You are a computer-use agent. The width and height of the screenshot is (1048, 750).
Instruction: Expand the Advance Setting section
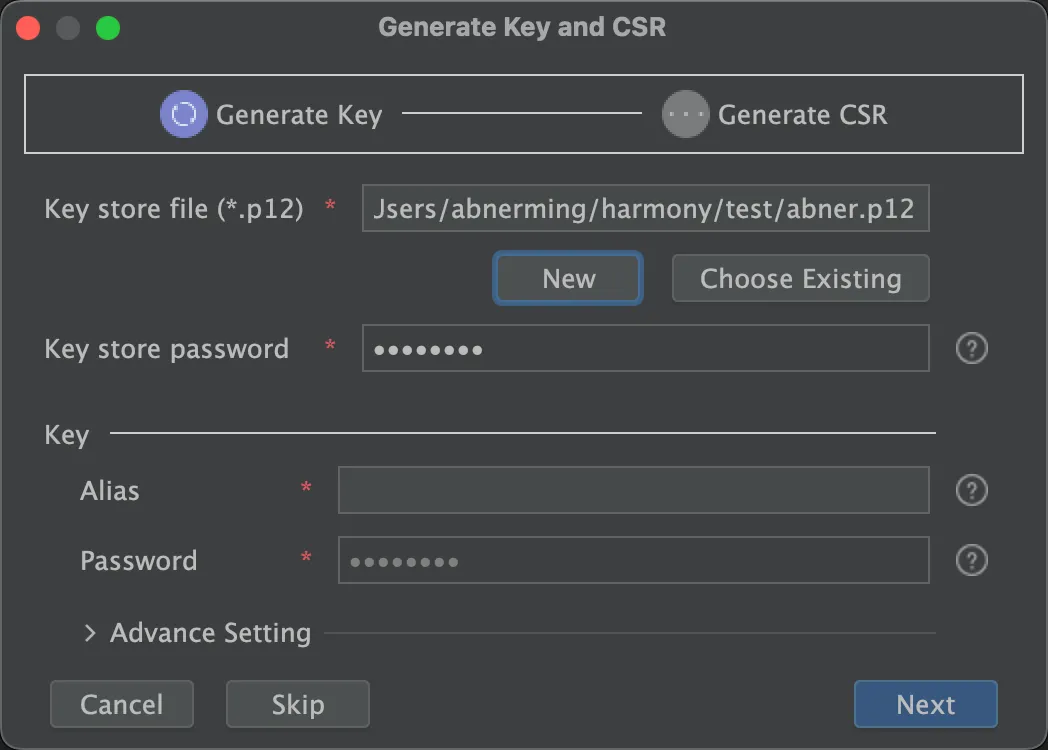pyautogui.click(x=90, y=633)
